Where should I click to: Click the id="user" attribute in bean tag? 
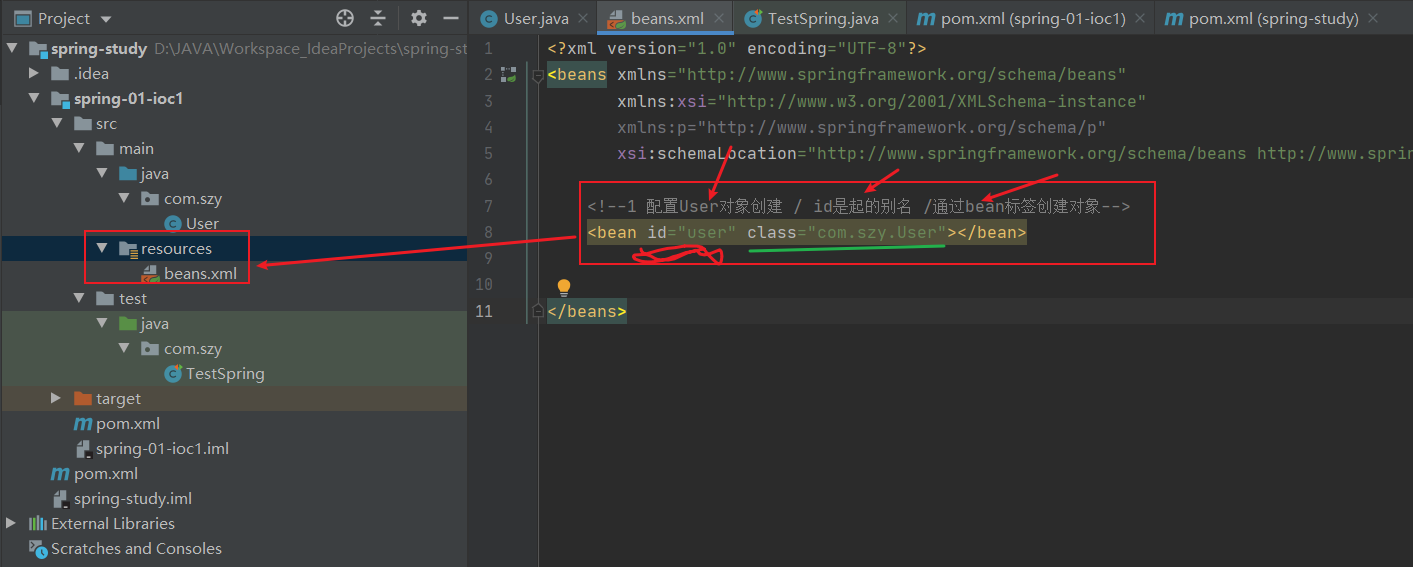coord(692,232)
